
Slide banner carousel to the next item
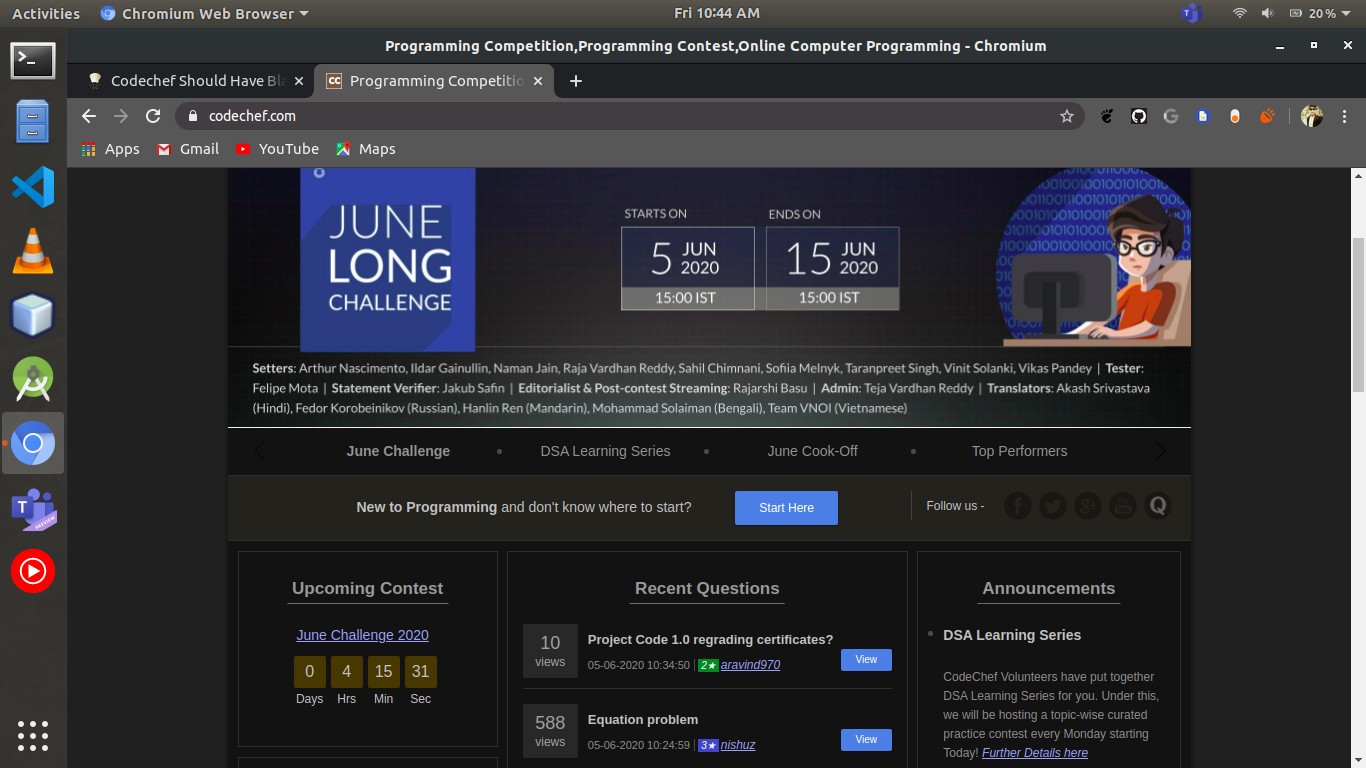click(1160, 451)
